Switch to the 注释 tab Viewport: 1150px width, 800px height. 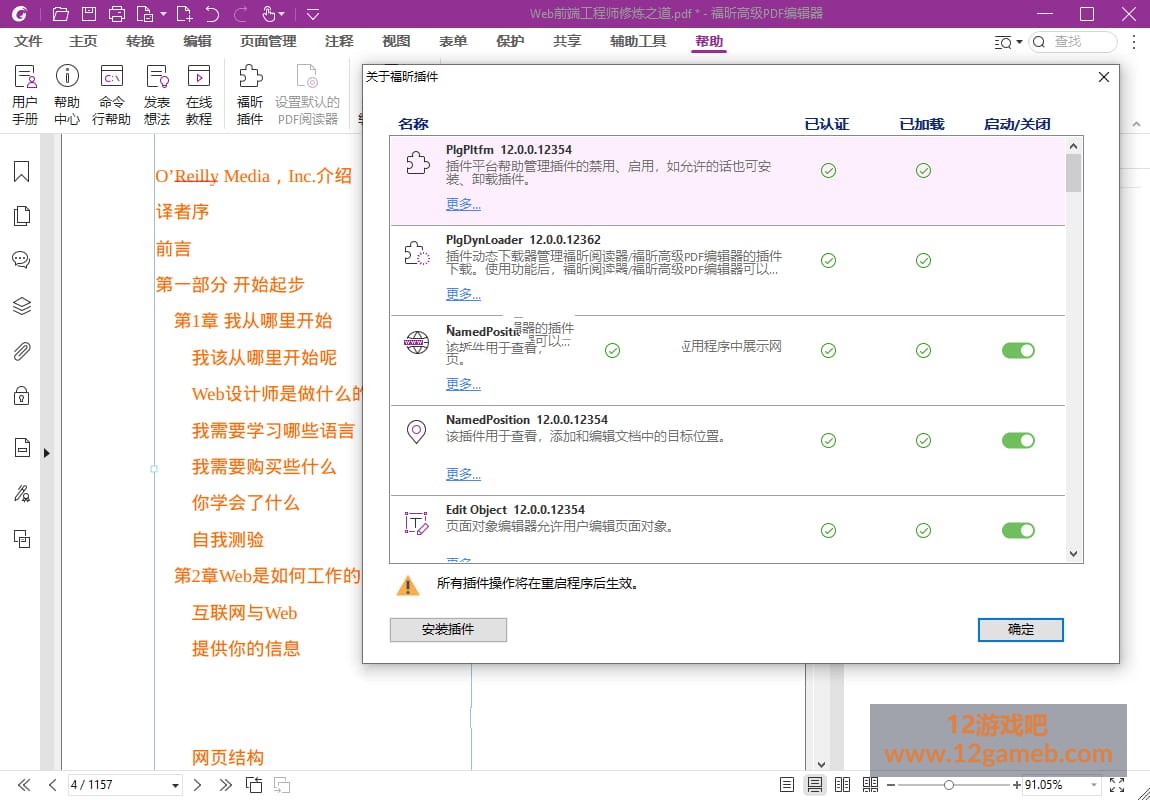[339, 41]
